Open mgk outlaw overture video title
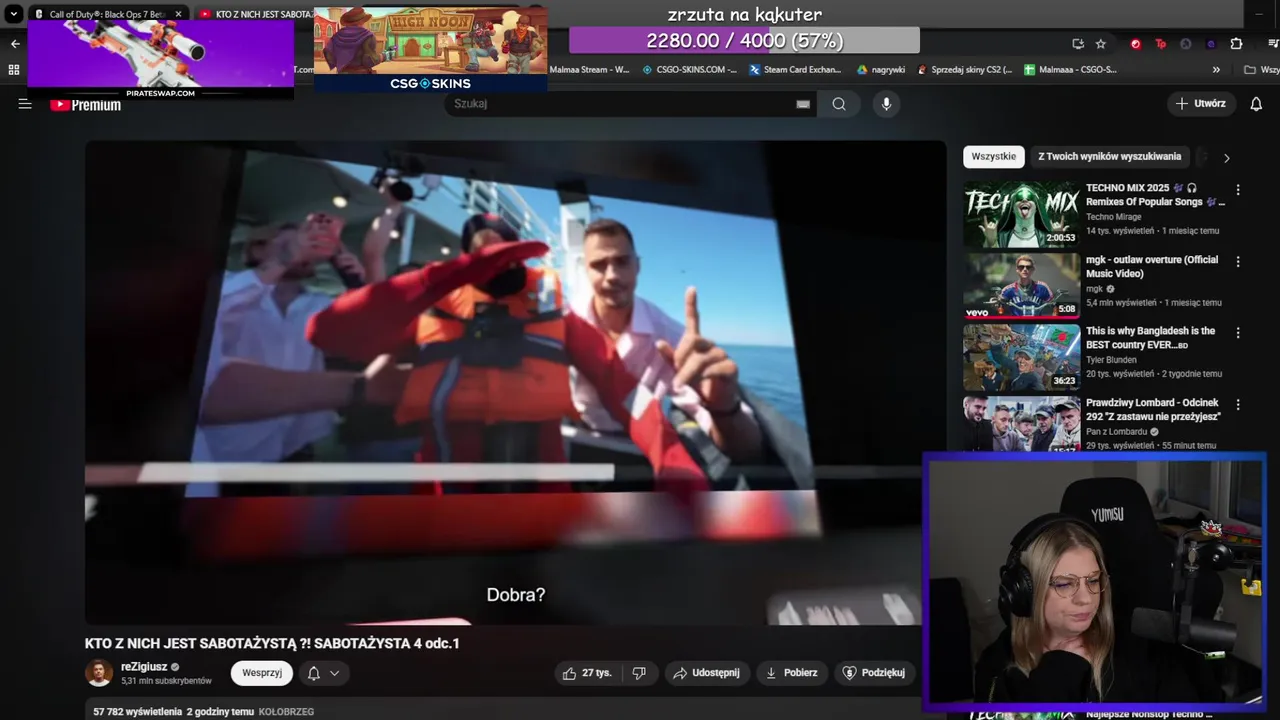 point(1152,266)
